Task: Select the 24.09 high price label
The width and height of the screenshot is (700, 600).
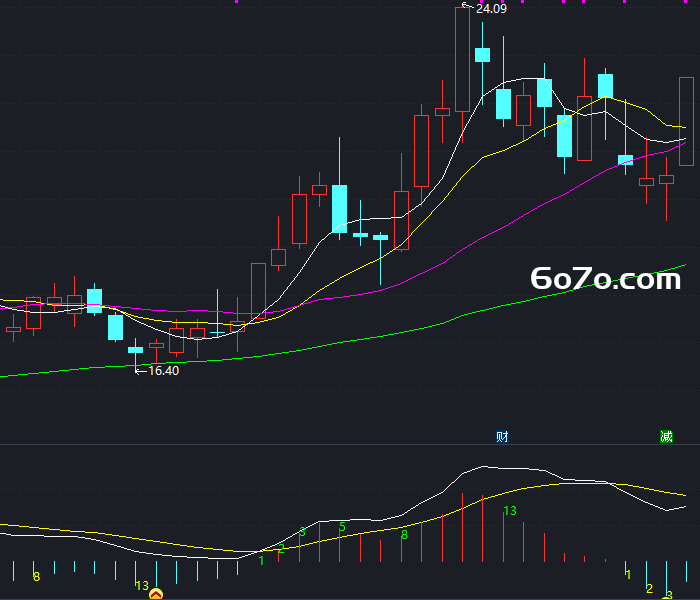Action: (491, 8)
